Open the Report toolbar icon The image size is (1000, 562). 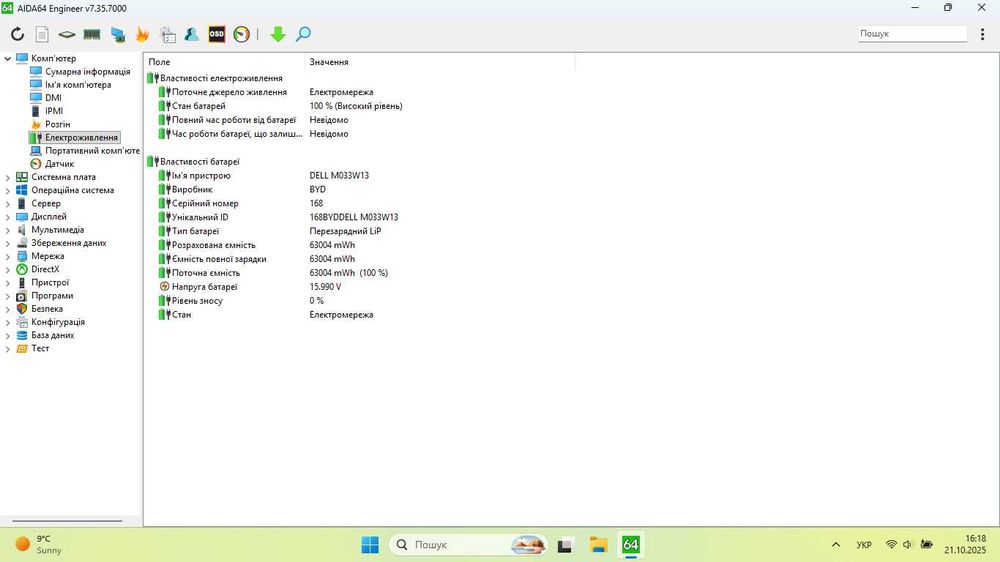(x=42, y=34)
